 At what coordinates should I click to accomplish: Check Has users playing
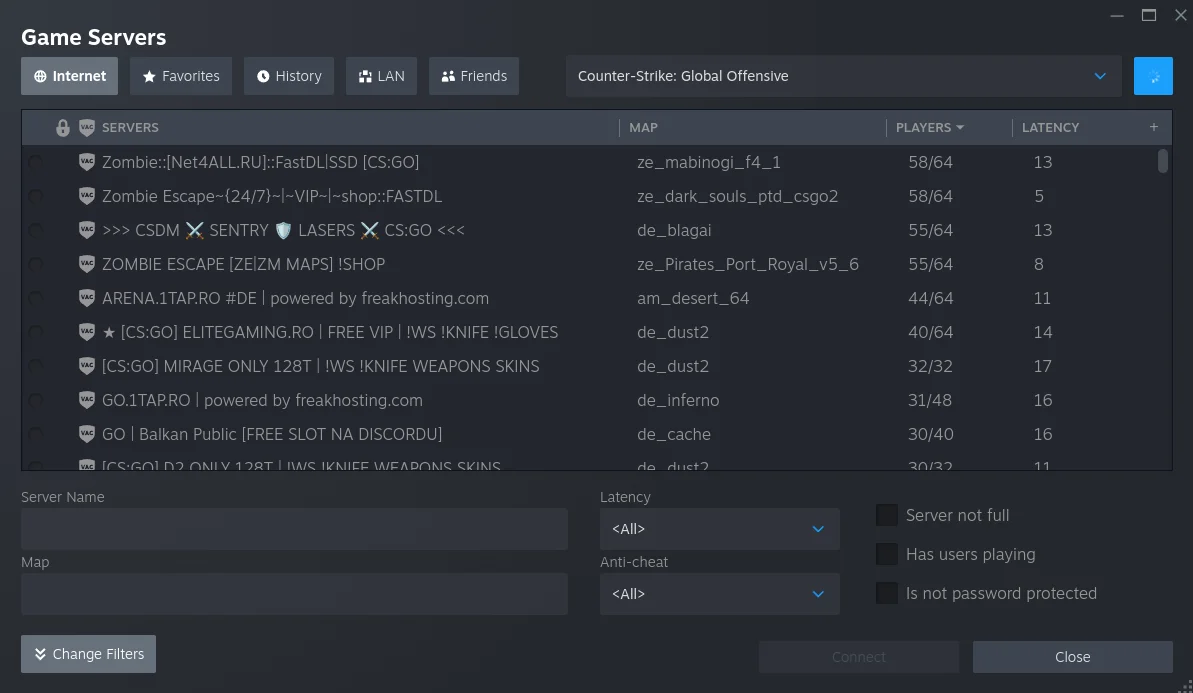click(x=886, y=553)
